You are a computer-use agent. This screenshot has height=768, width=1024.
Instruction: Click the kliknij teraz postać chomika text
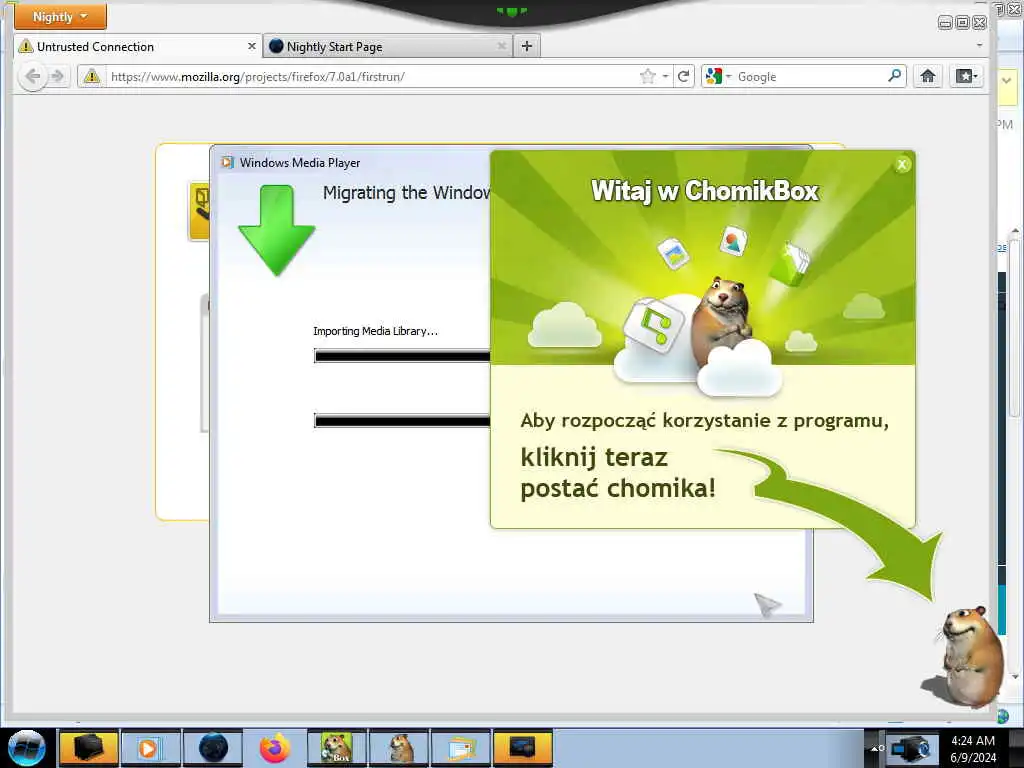coord(618,473)
